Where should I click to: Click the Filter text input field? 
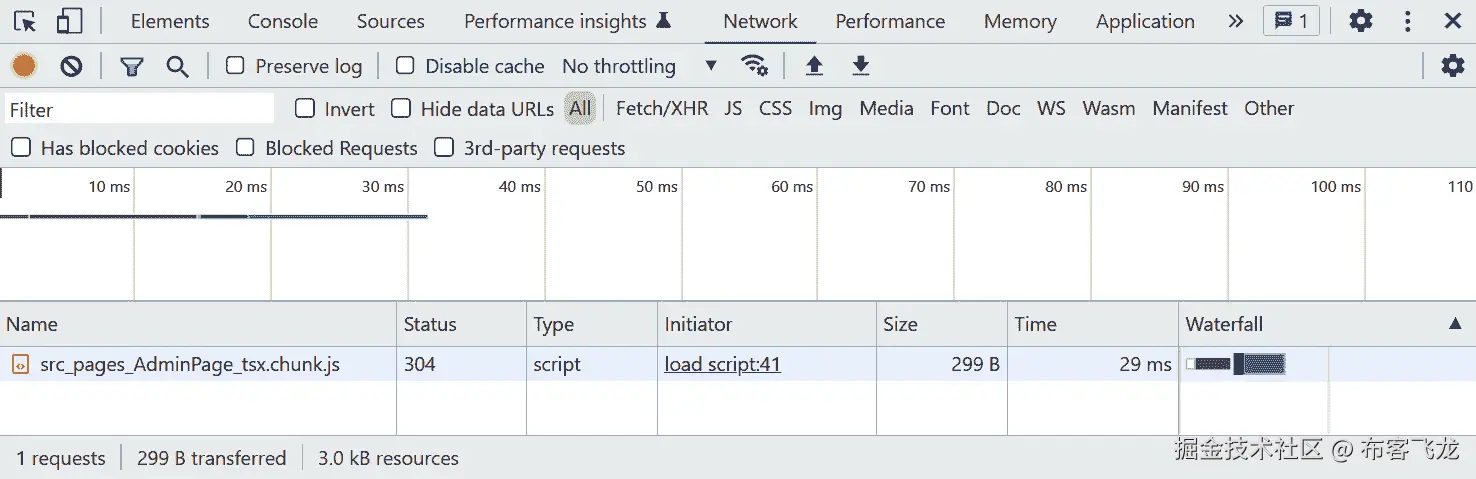click(x=139, y=109)
